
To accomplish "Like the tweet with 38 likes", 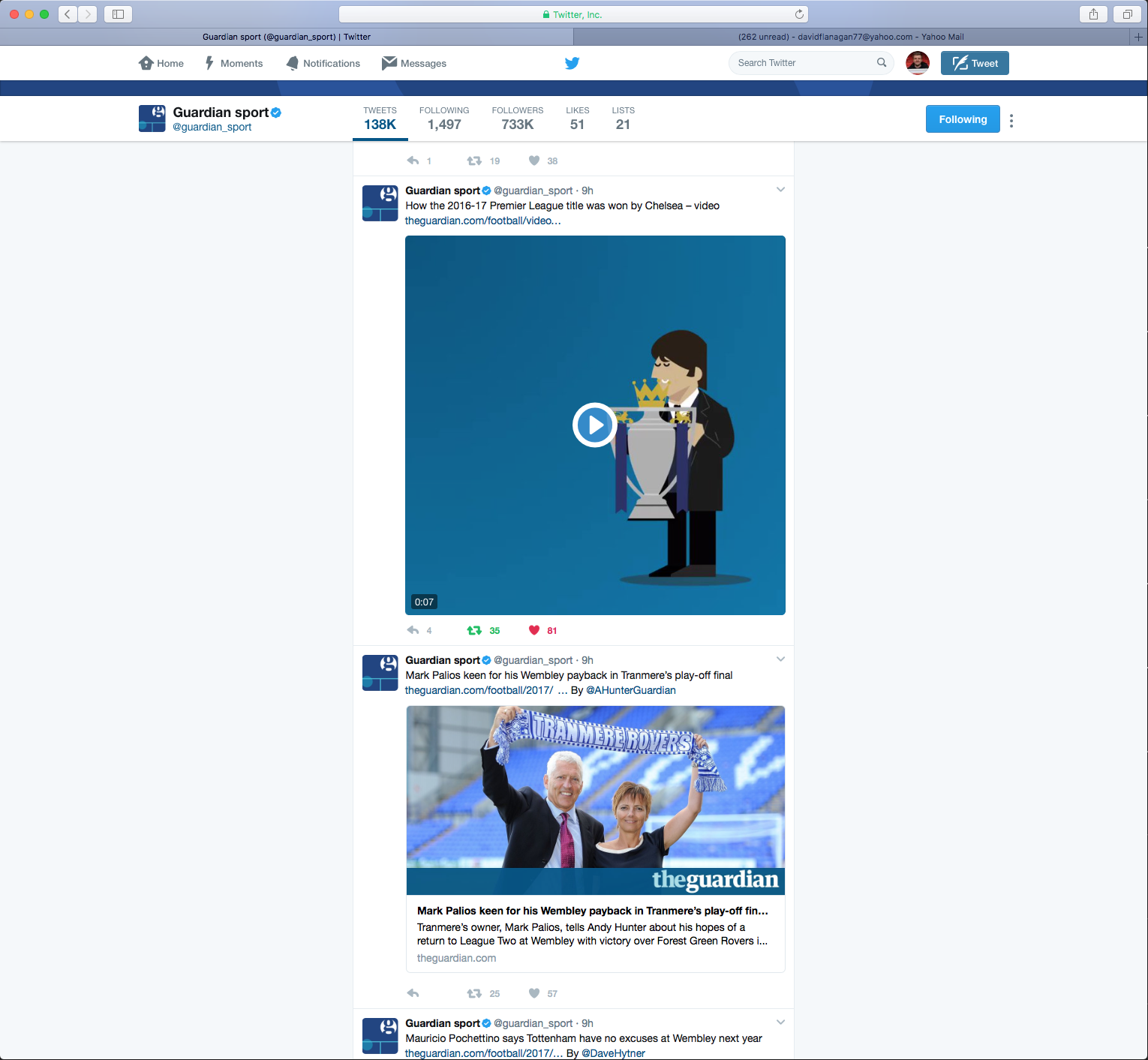I will (x=534, y=161).
